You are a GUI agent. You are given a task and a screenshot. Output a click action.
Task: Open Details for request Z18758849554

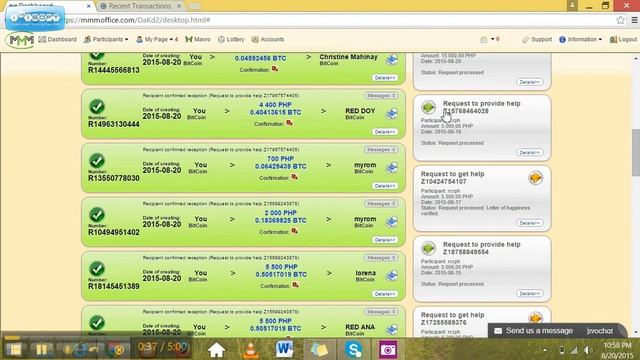click(x=529, y=293)
